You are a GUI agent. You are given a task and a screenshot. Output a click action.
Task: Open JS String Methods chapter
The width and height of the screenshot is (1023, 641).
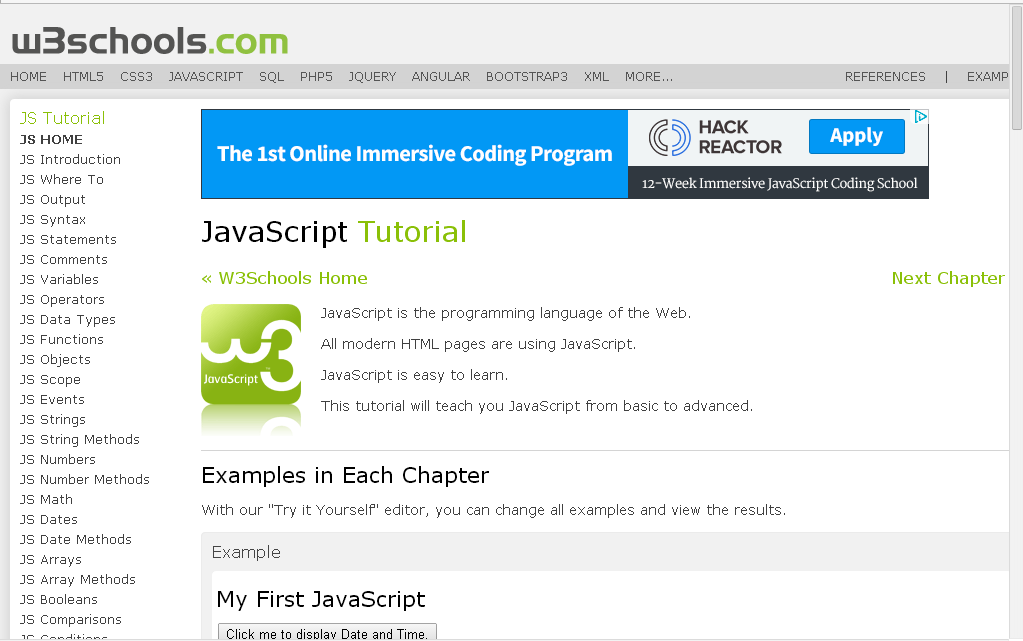point(80,439)
